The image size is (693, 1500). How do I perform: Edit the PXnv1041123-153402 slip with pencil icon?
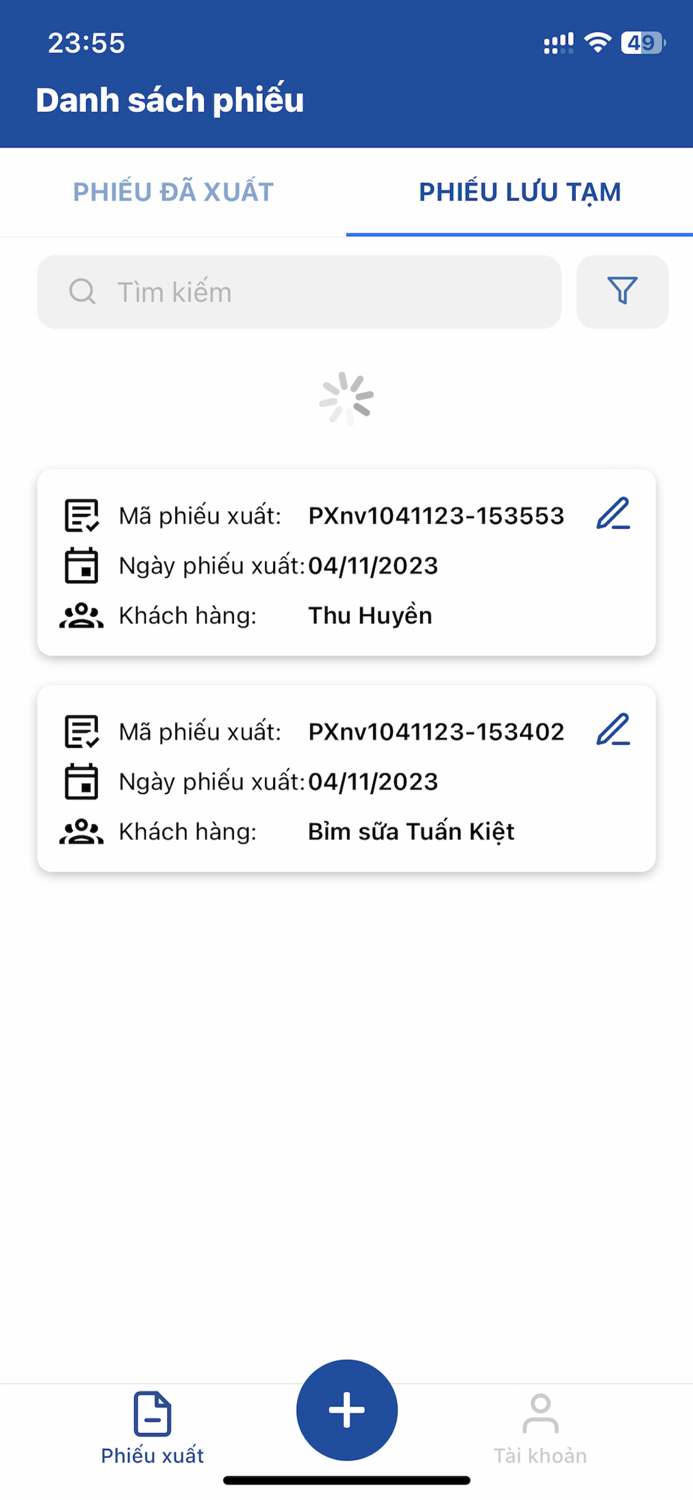coord(613,729)
